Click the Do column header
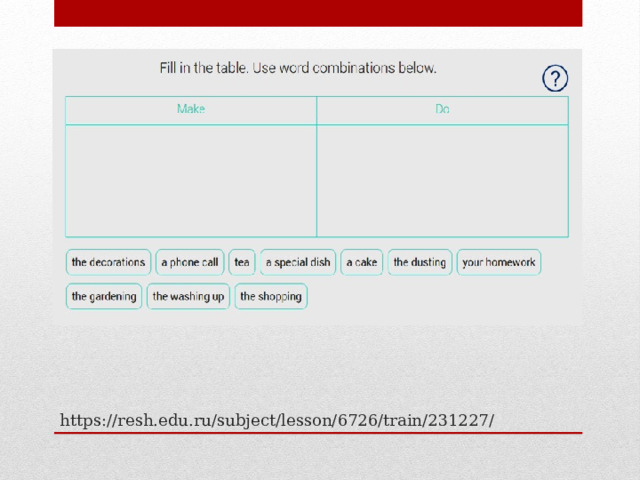 coord(442,110)
